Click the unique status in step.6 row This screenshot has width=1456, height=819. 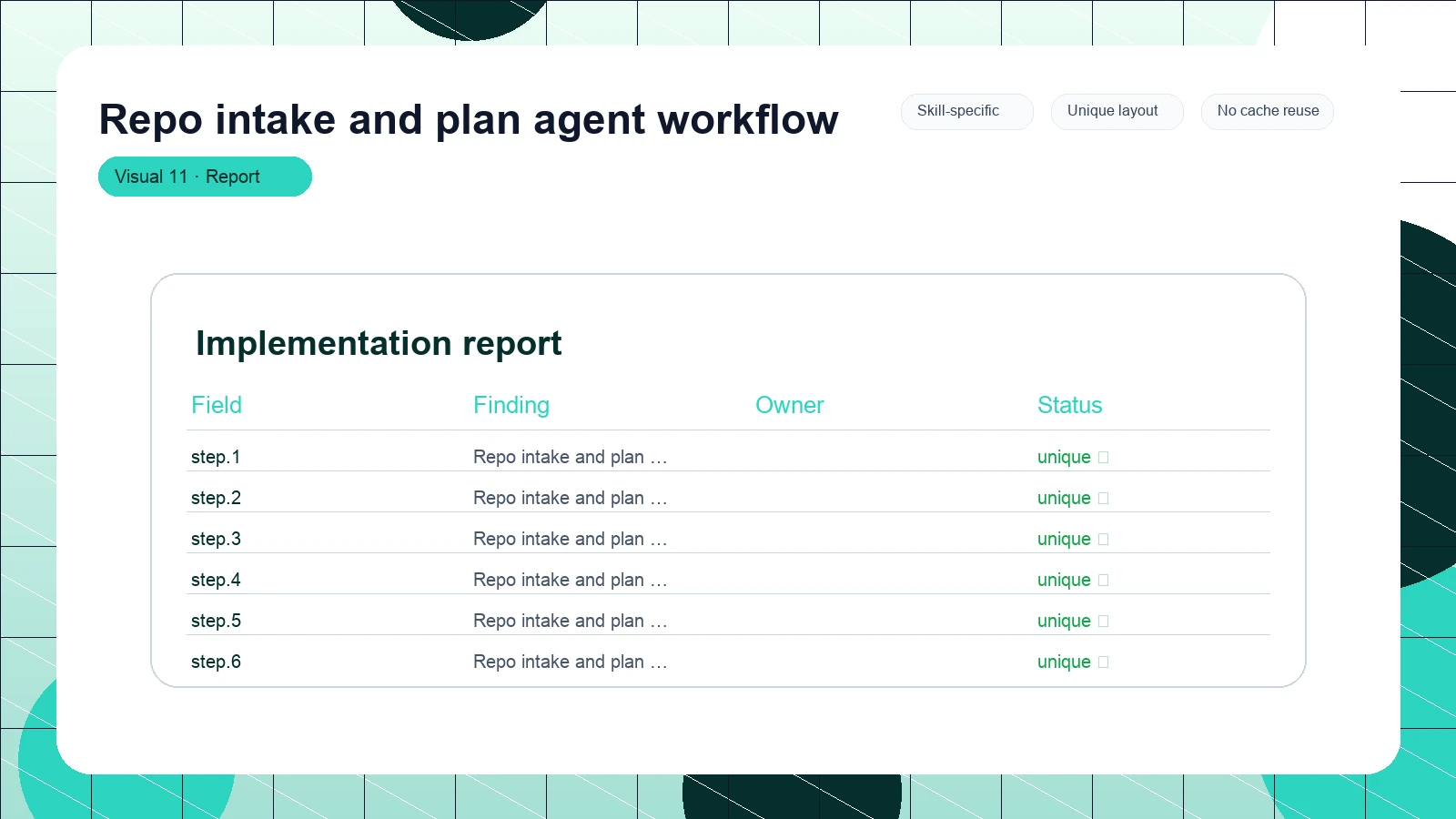tap(1073, 662)
